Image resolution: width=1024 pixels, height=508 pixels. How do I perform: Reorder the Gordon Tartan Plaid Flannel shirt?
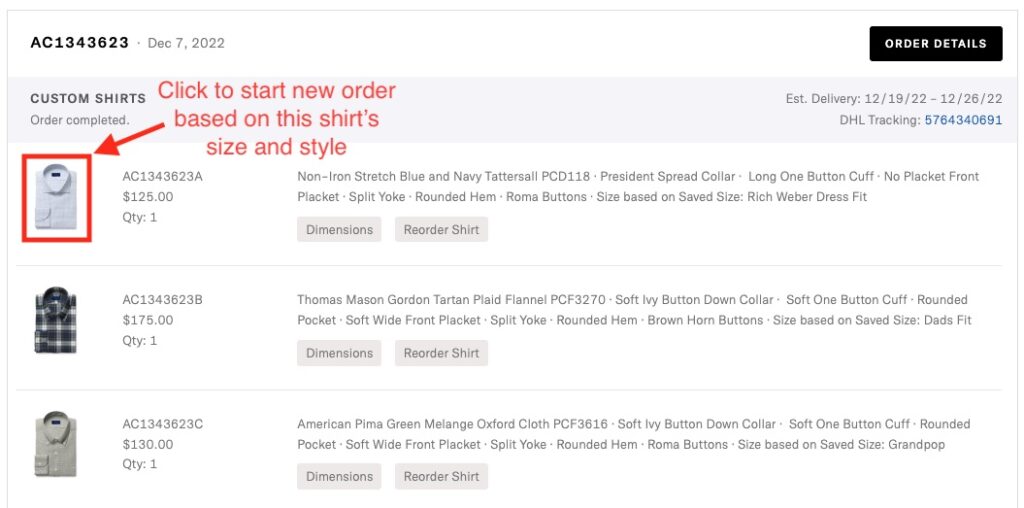tap(441, 353)
